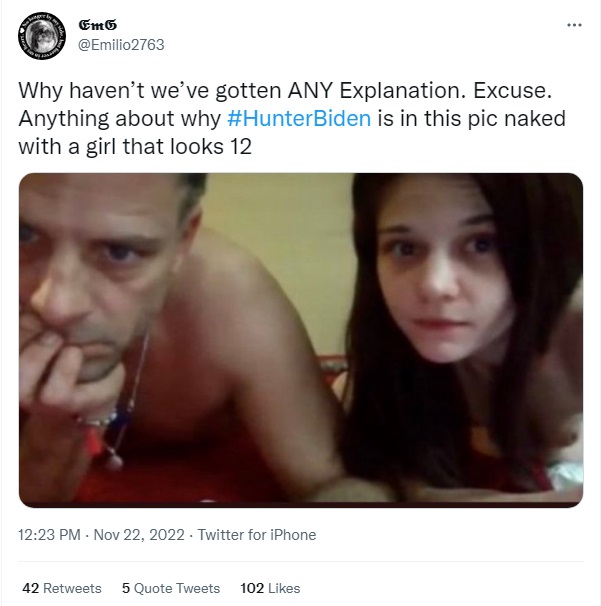The width and height of the screenshot is (601, 606).
Task: View the 102 Likes list
Action: [x=270, y=588]
